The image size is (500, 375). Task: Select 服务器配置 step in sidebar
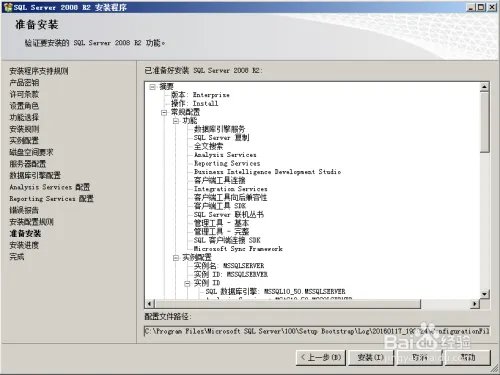[x=28, y=164]
